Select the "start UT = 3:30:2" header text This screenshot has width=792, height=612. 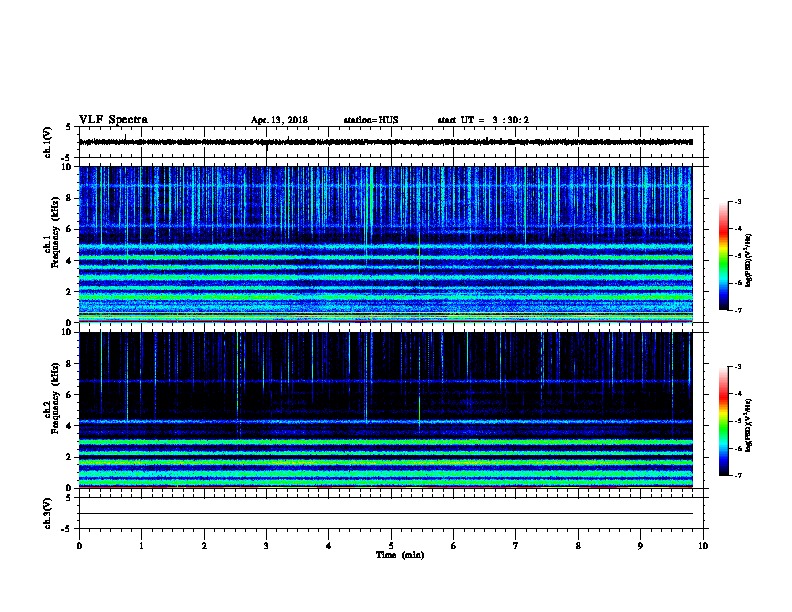pos(483,120)
